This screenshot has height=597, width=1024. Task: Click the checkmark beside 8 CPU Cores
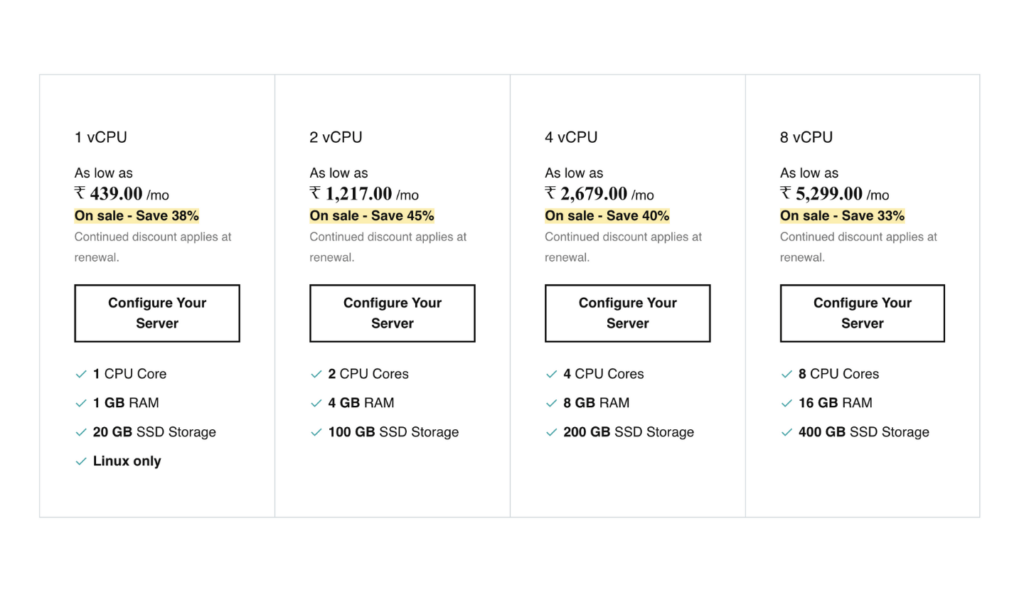click(x=786, y=373)
